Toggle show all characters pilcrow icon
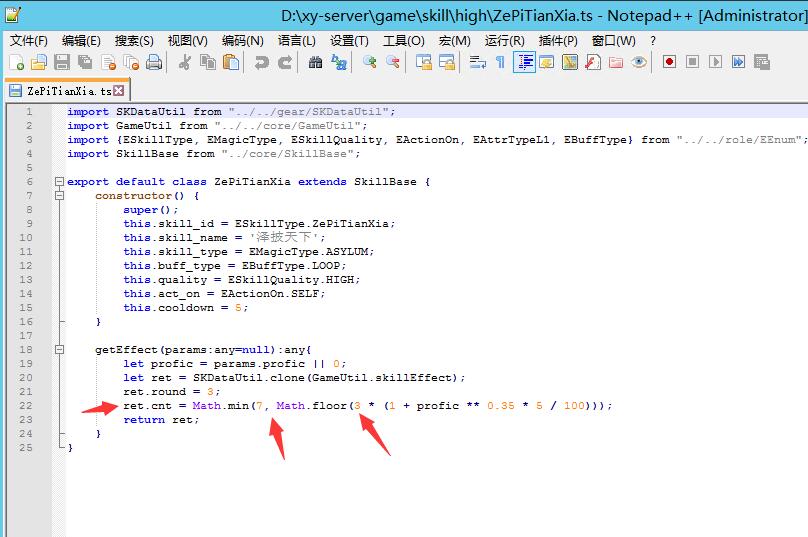The height and width of the screenshot is (537, 808). pyautogui.click(x=500, y=62)
